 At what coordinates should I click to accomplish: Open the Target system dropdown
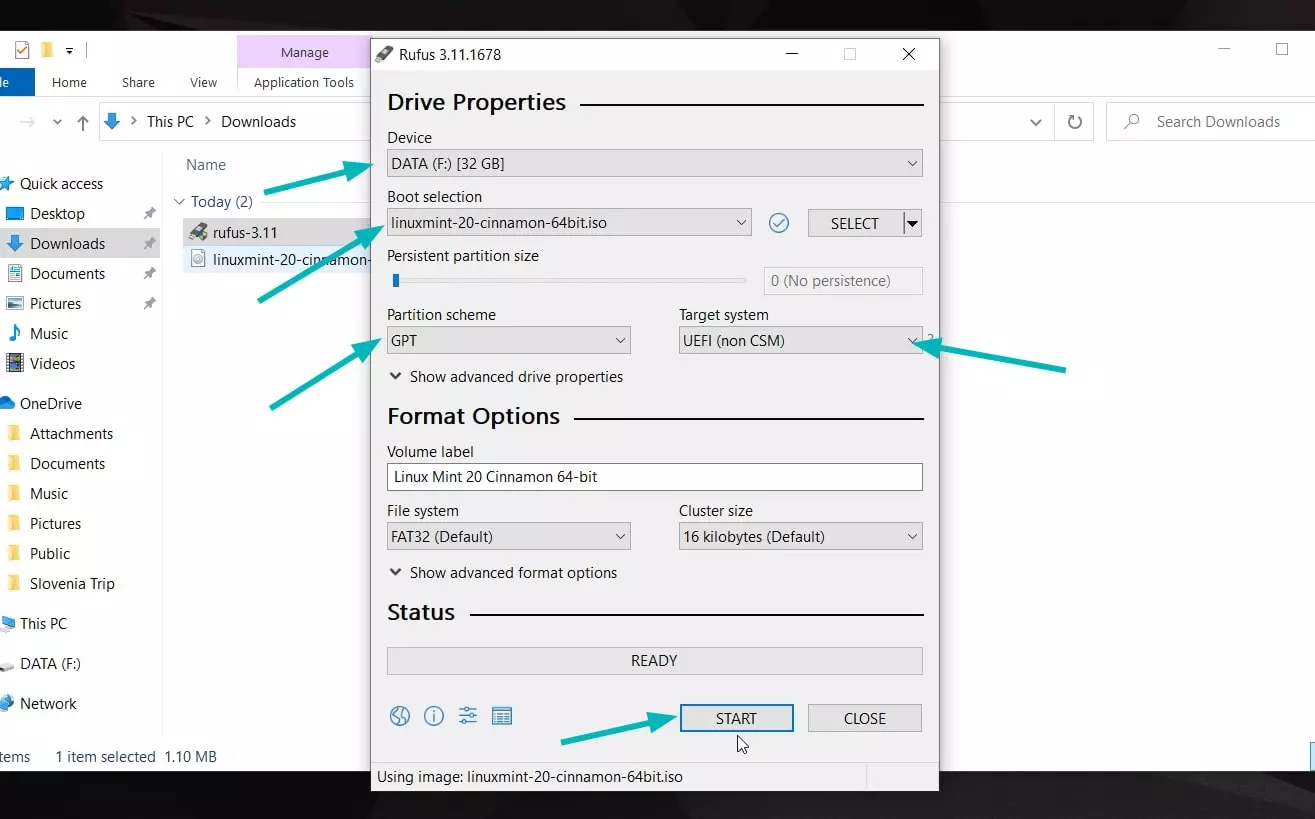pyautogui.click(x=801, y=340)
